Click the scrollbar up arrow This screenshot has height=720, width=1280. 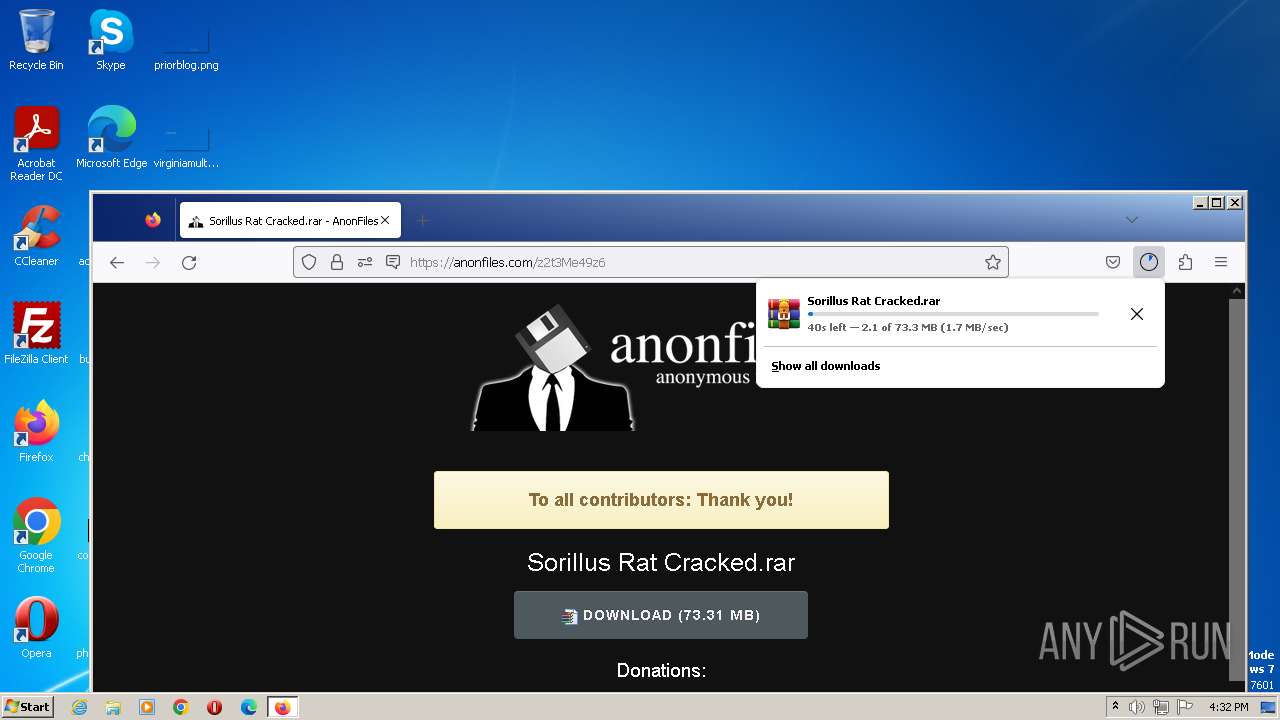click(1237, 291)
